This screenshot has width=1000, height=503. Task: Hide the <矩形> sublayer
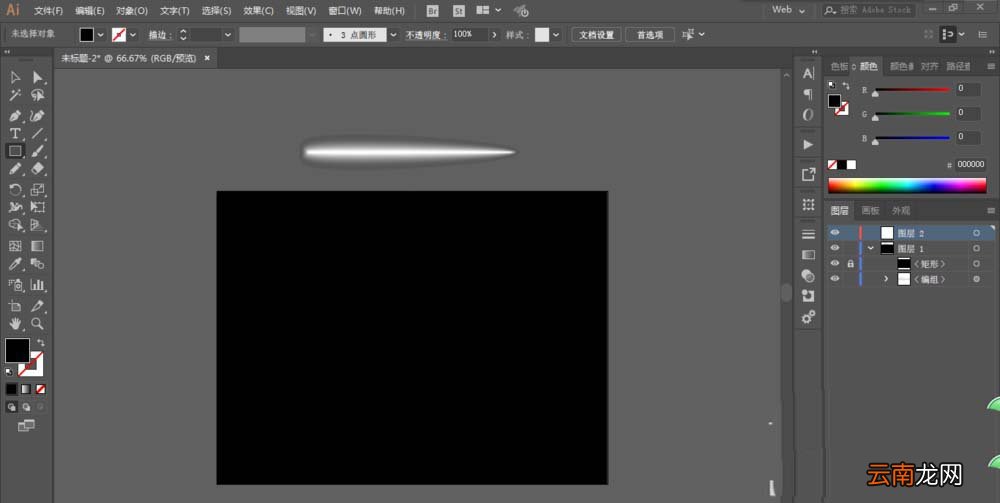tap(835, 263)
